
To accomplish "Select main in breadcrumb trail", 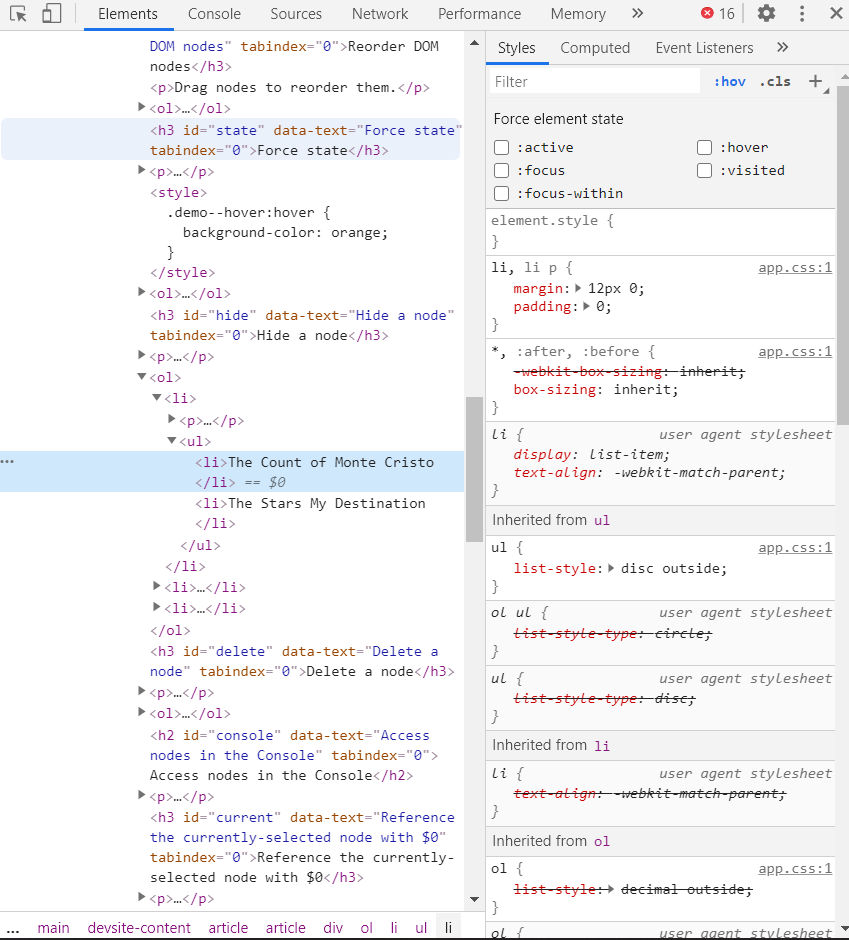I will click(x=53, y=928).
